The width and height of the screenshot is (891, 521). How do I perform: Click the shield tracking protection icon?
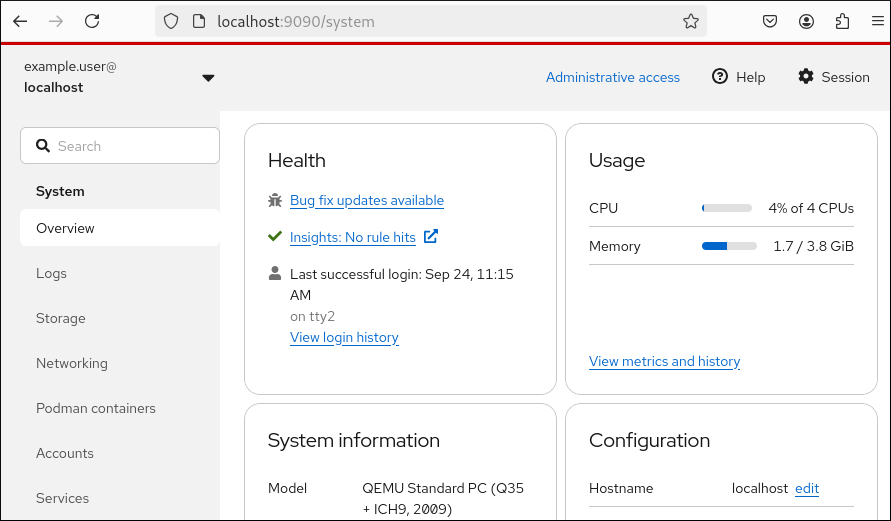(171, 22)
